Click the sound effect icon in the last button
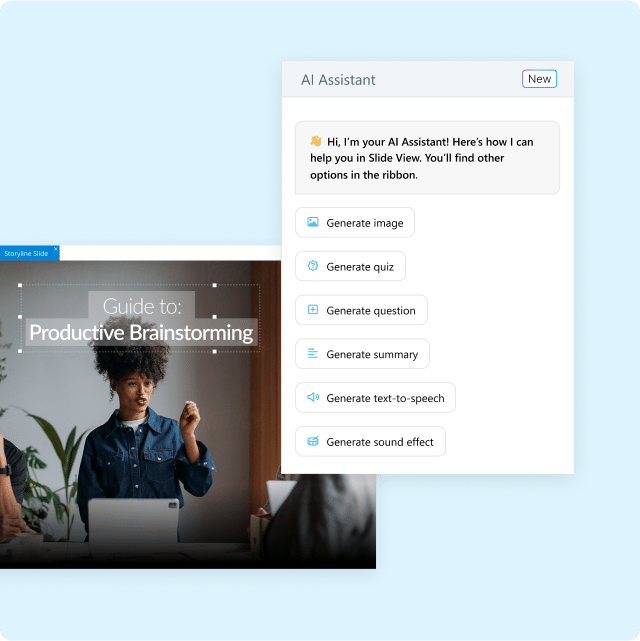Screen dimensions: 640x641 coord(313,442)
